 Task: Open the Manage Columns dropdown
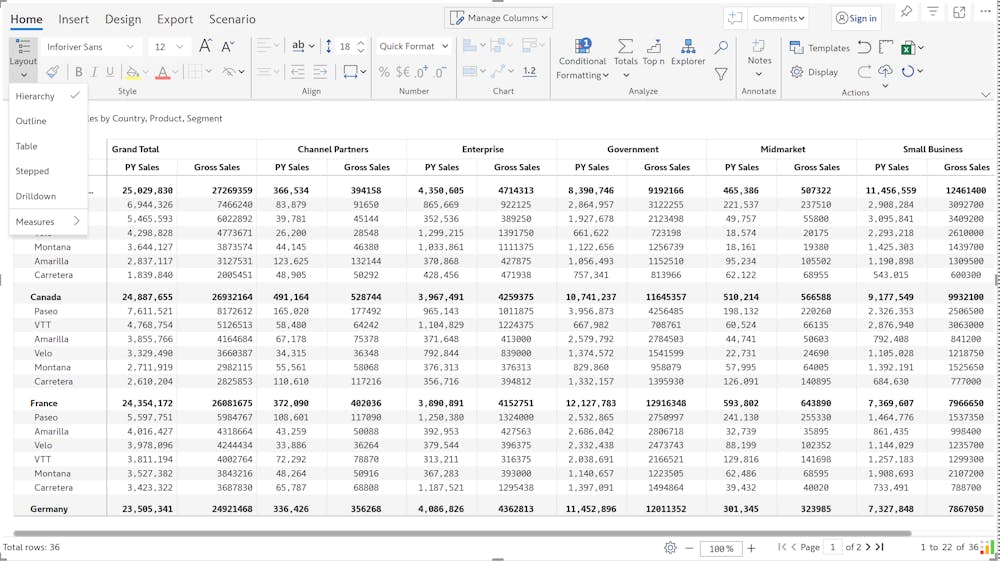click(x=499, y=18)
